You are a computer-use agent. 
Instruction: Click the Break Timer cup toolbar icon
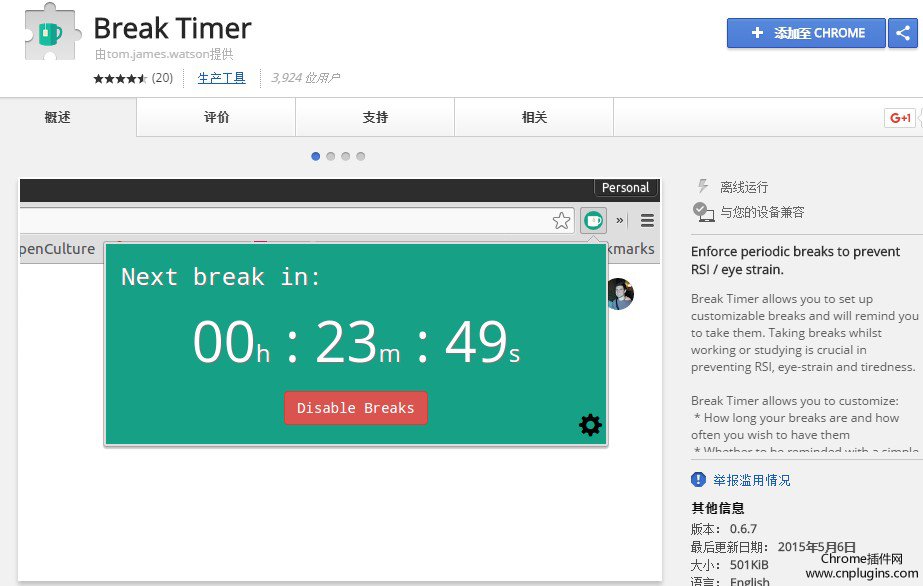[x=593, y=221]
